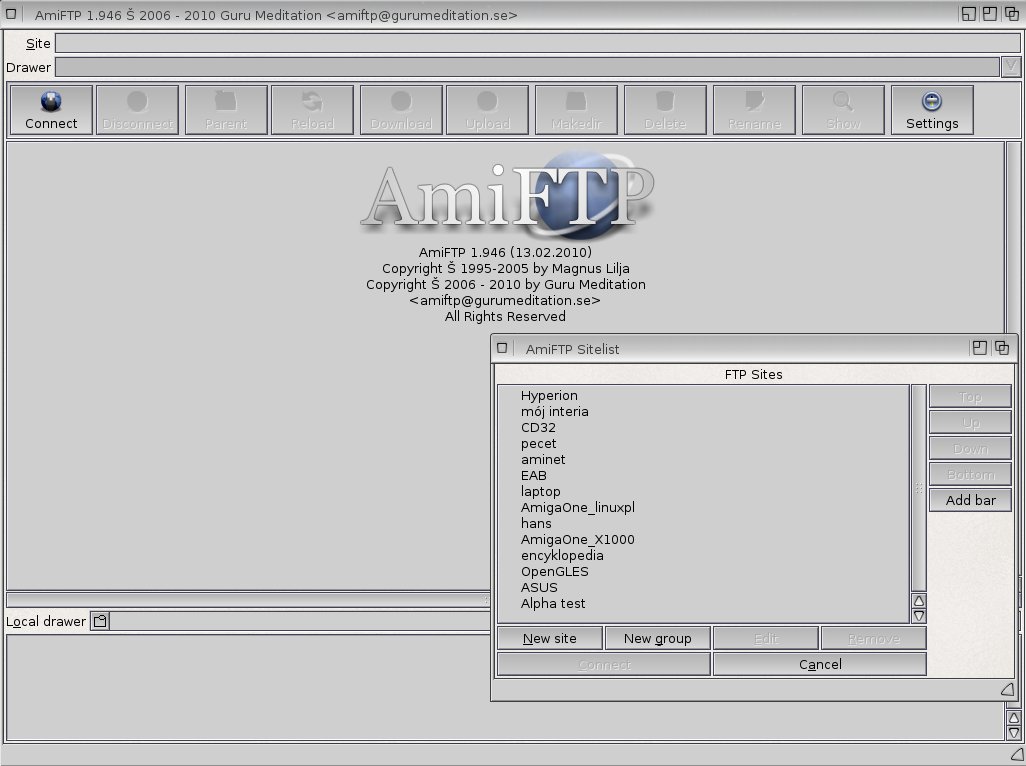1026x766 pixels.
Task: Click main window local list down arrow
Action: click(x=1013, y=733)
